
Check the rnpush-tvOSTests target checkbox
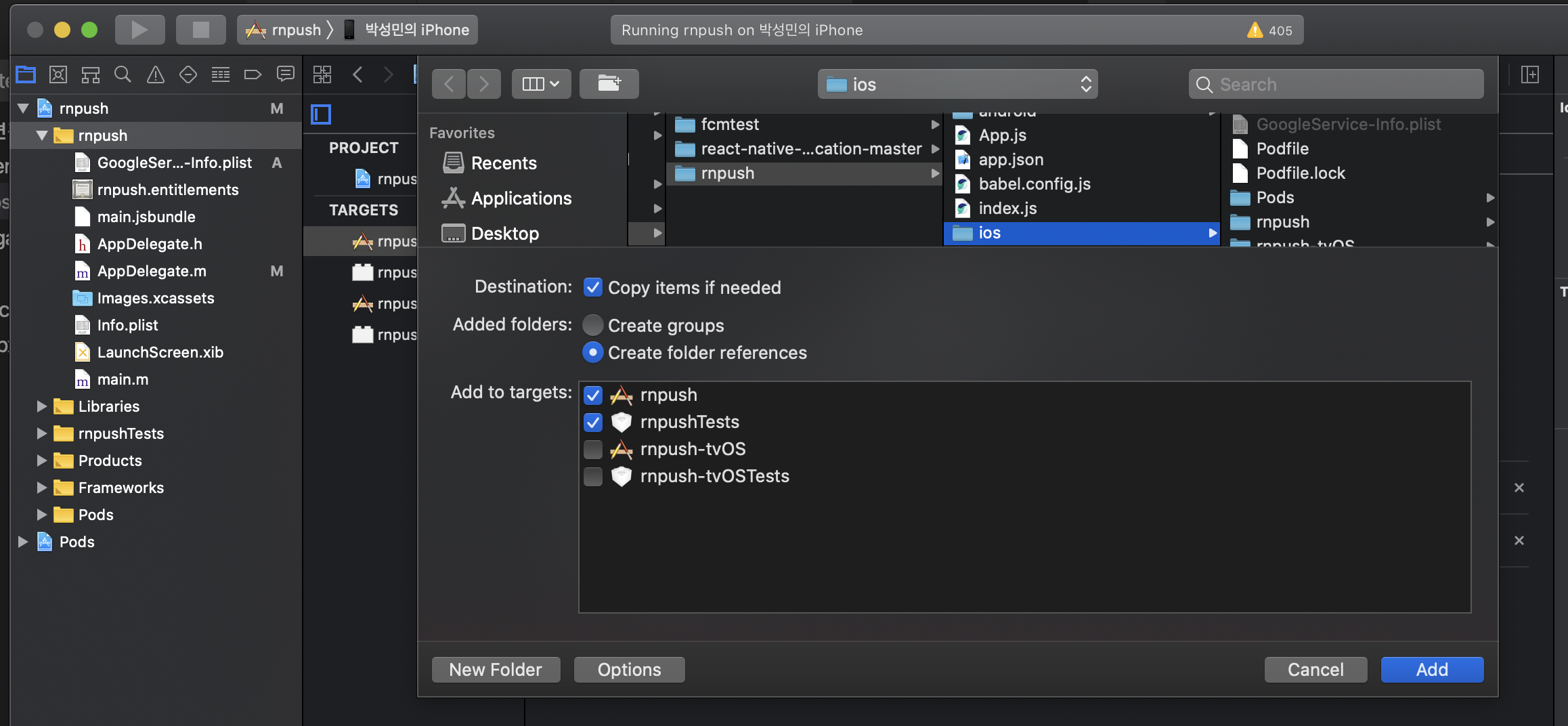point(593,476)
